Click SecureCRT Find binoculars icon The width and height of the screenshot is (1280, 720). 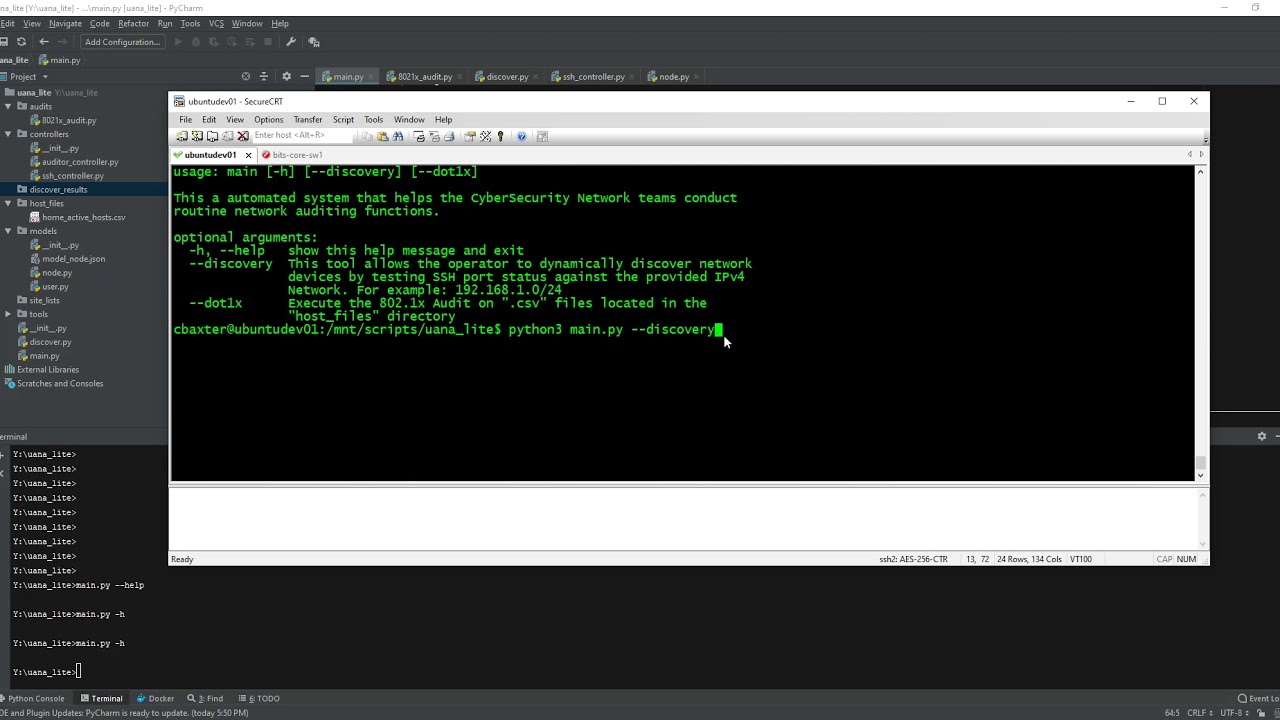coord(398,136)
